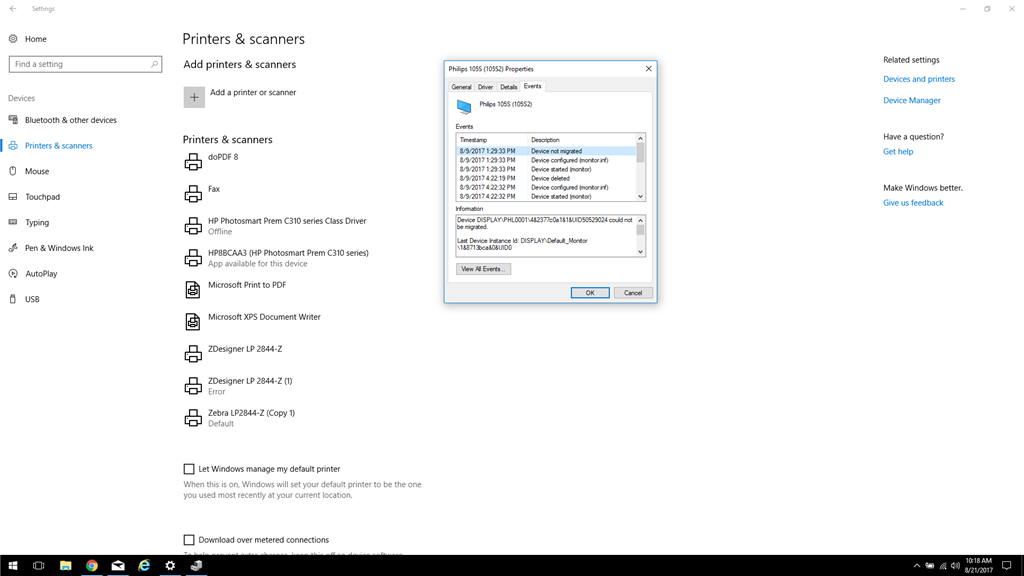This screenshot has width=1024, height=576.
Task: Select the Events tab
Action: tap(532, 86)
